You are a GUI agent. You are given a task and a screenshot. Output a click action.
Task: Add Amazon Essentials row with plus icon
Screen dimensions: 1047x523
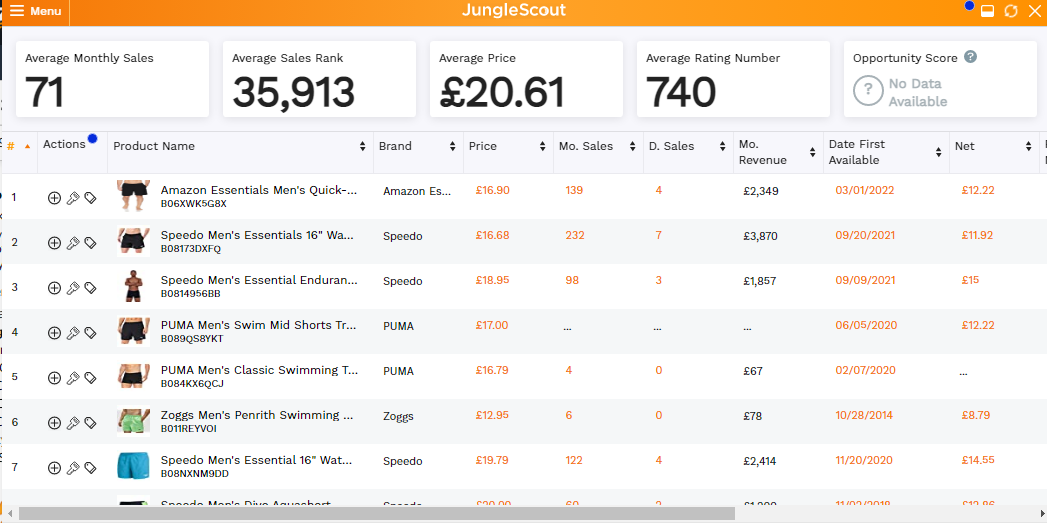[55, 198]
